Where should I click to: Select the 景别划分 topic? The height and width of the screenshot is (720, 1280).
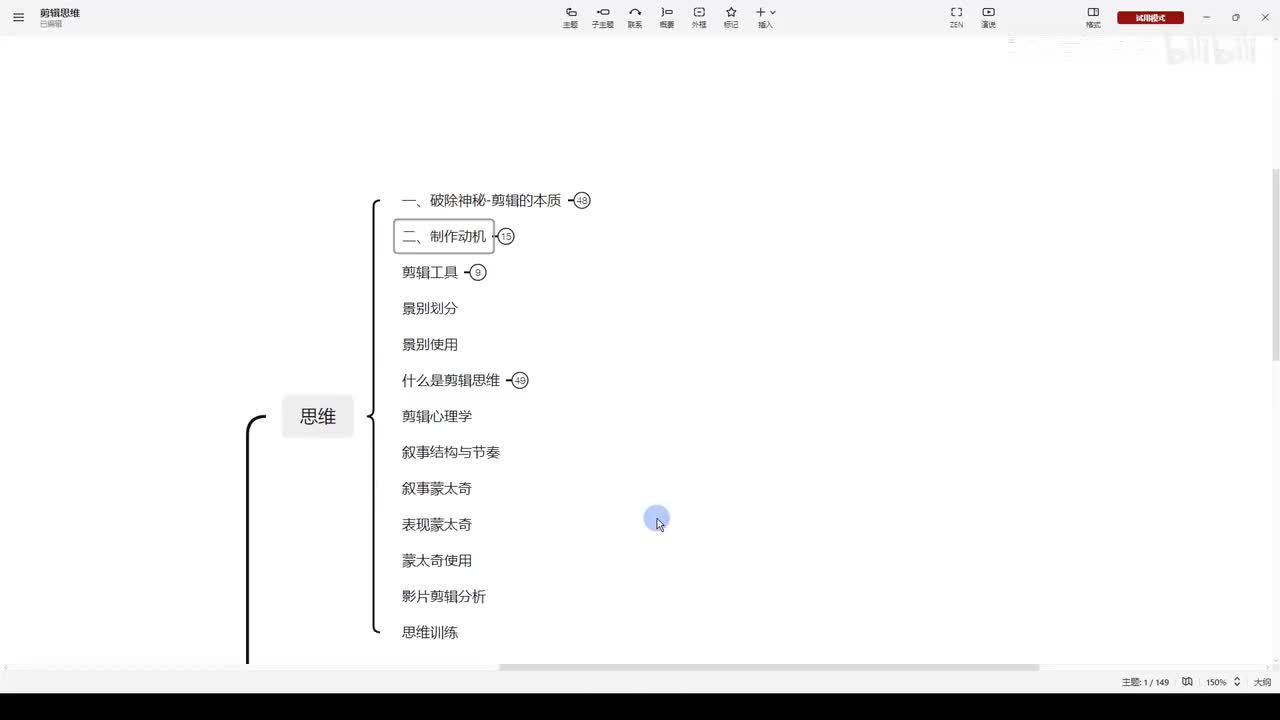[x=430, y=308]
